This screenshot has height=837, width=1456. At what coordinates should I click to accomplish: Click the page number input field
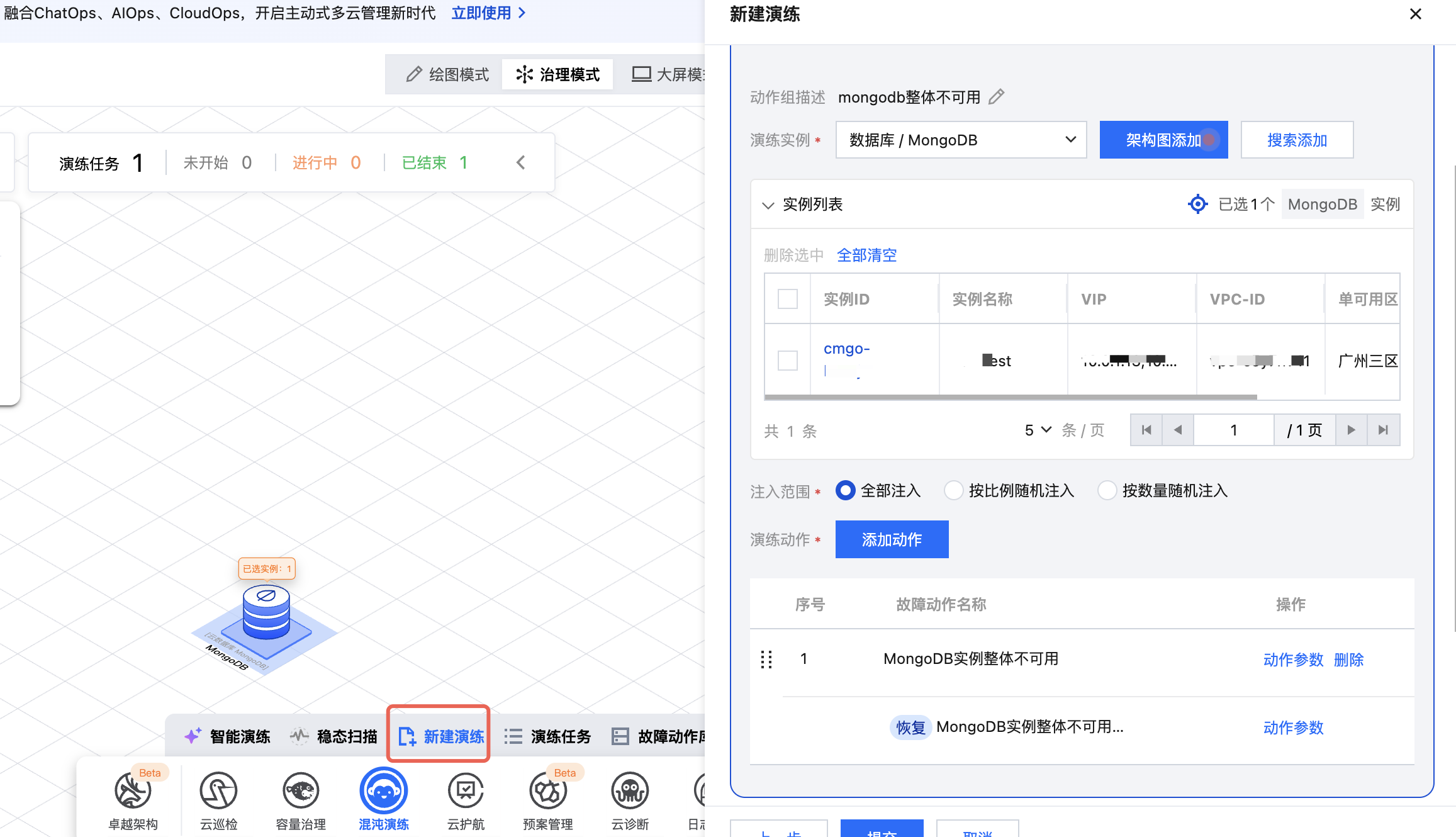1233,430
